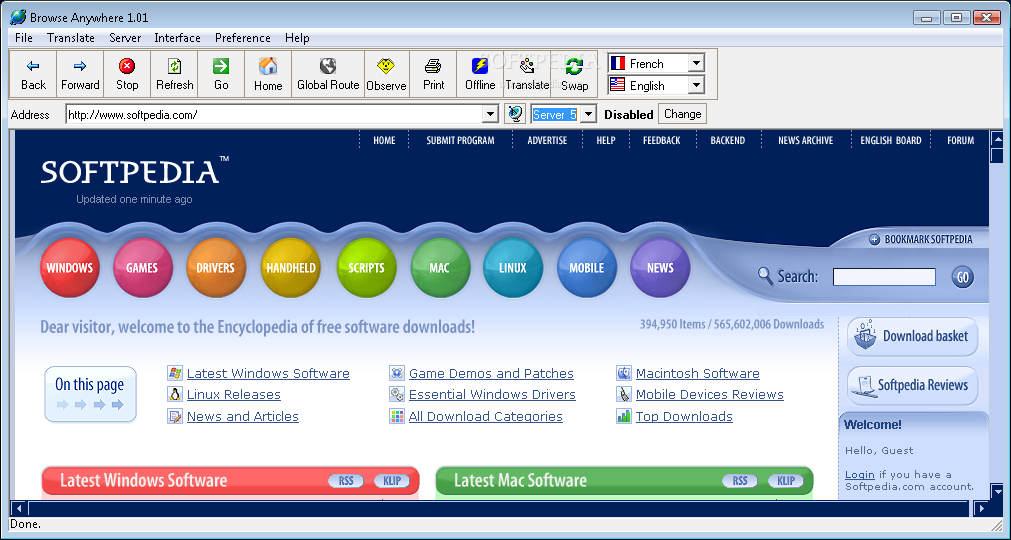
Task: Open the address history dropdown arrow
Action: pos(491,115)
